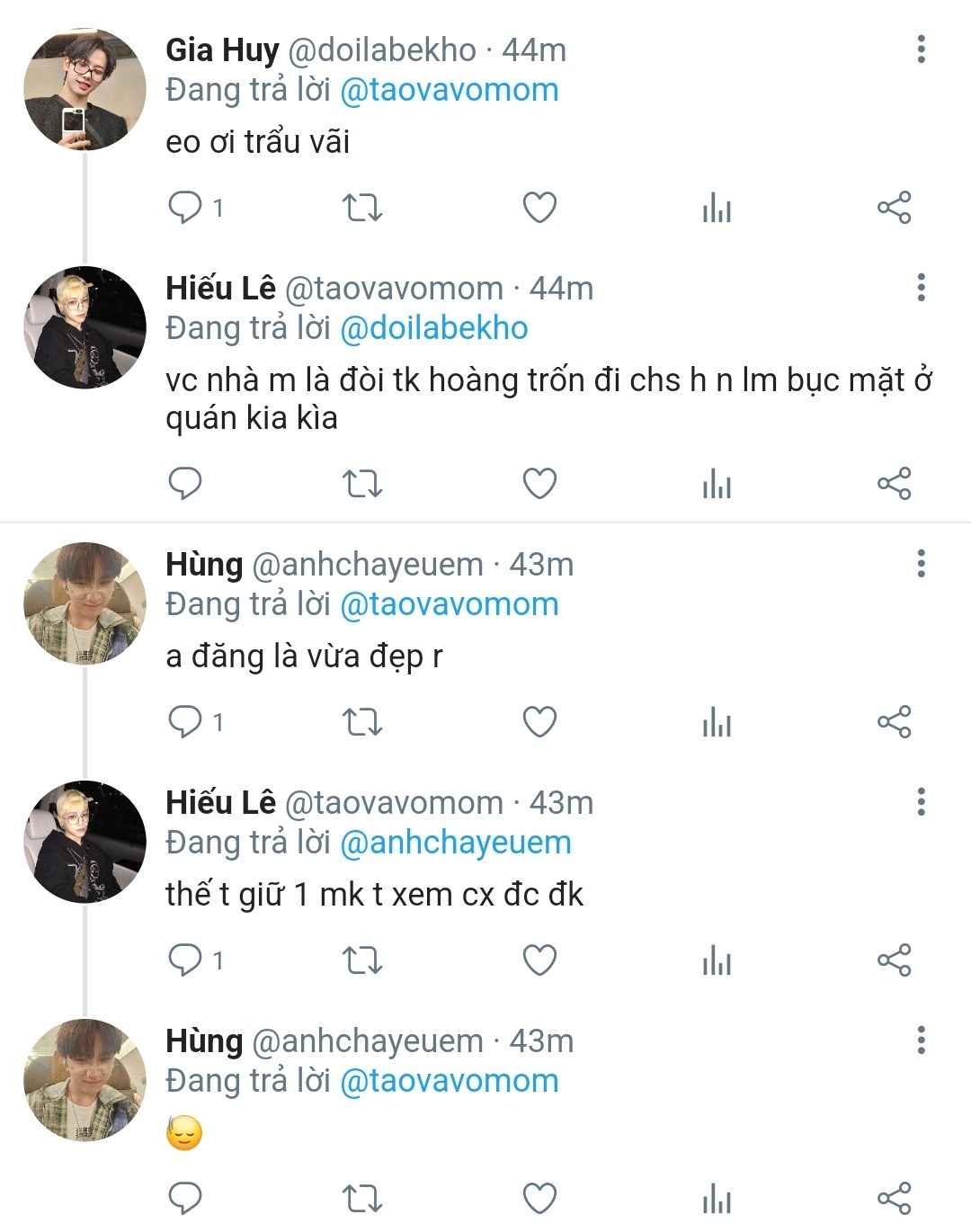The height and width of the screenshot is (1232, 971).
Task: Like Hiếu Lê's 'quán kia kìa' tweet
Action: coord(539,484)
